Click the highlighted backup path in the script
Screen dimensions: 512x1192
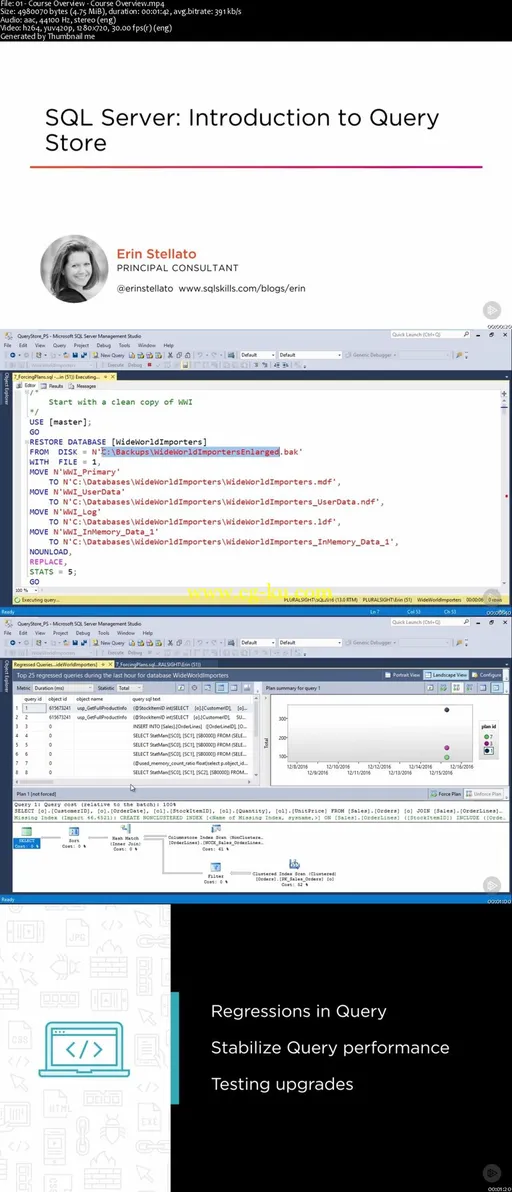191,452
